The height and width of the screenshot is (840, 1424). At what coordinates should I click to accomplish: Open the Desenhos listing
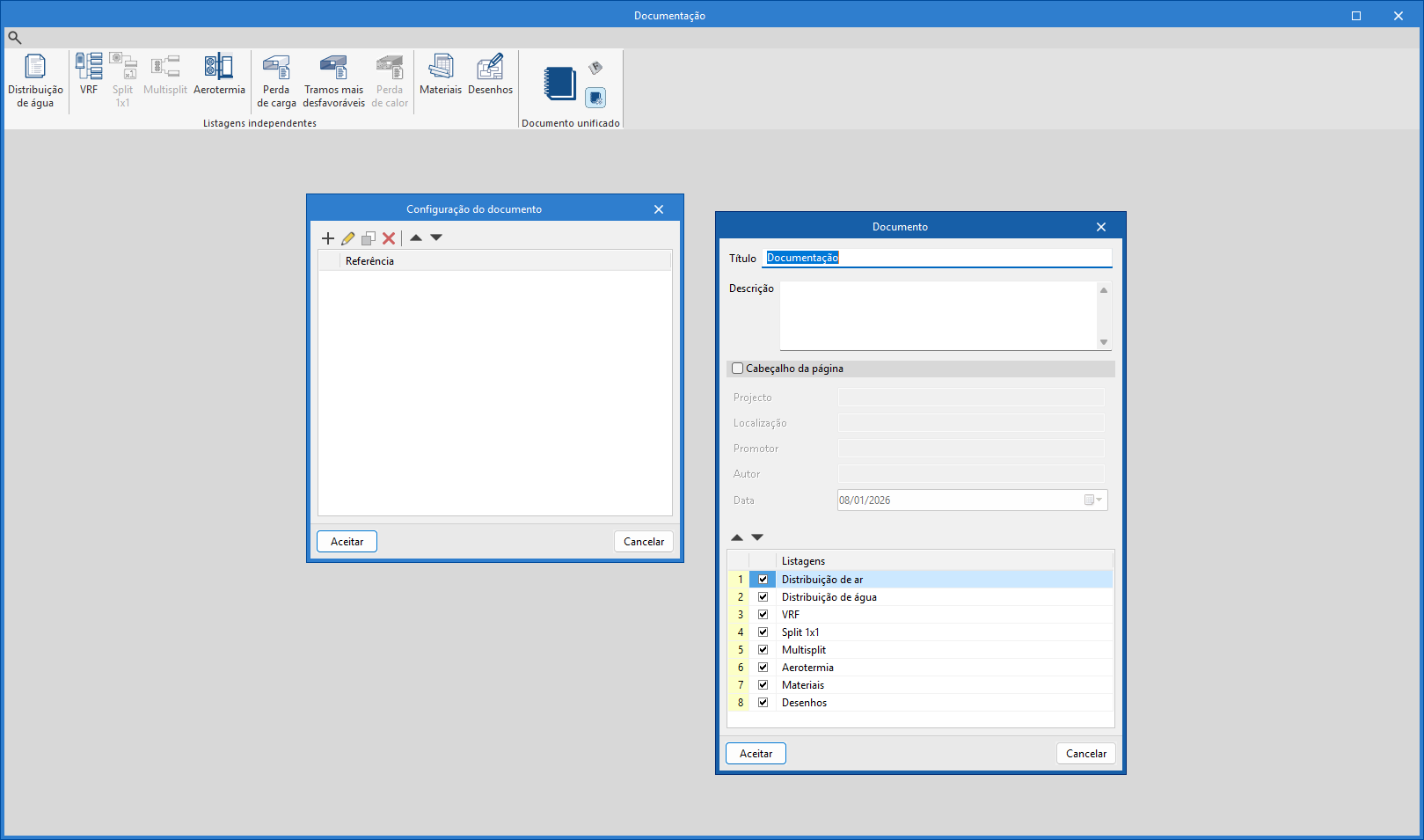coord(490,74)
